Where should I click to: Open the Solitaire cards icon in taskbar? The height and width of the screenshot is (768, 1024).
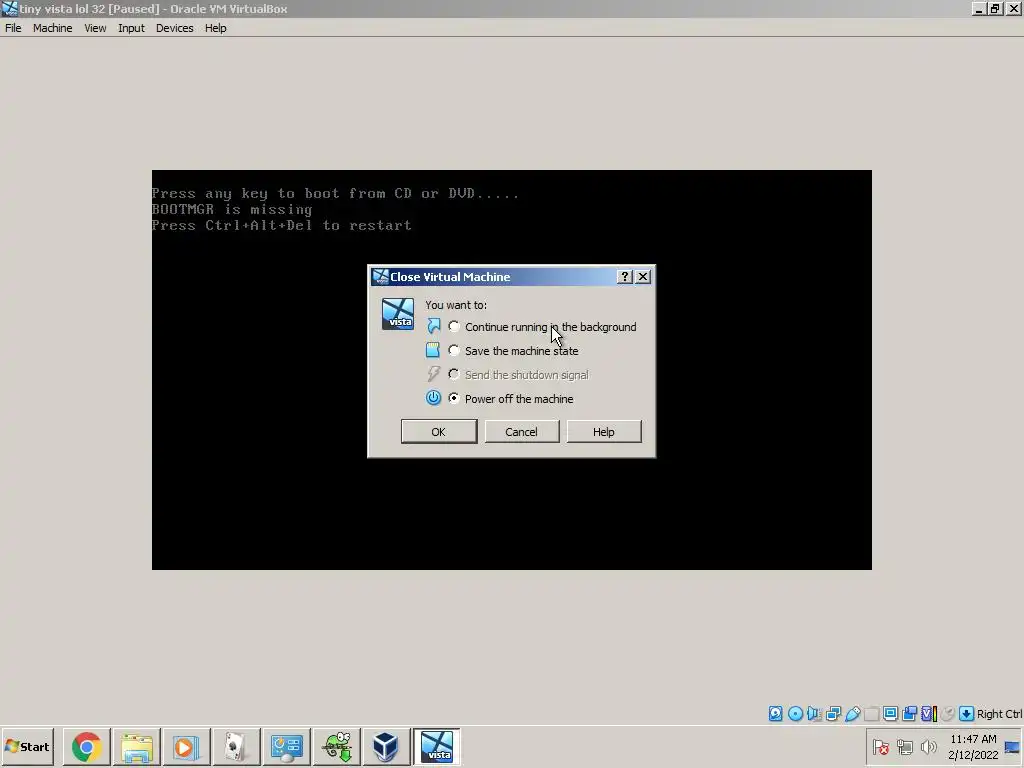(x=236, y=746)
